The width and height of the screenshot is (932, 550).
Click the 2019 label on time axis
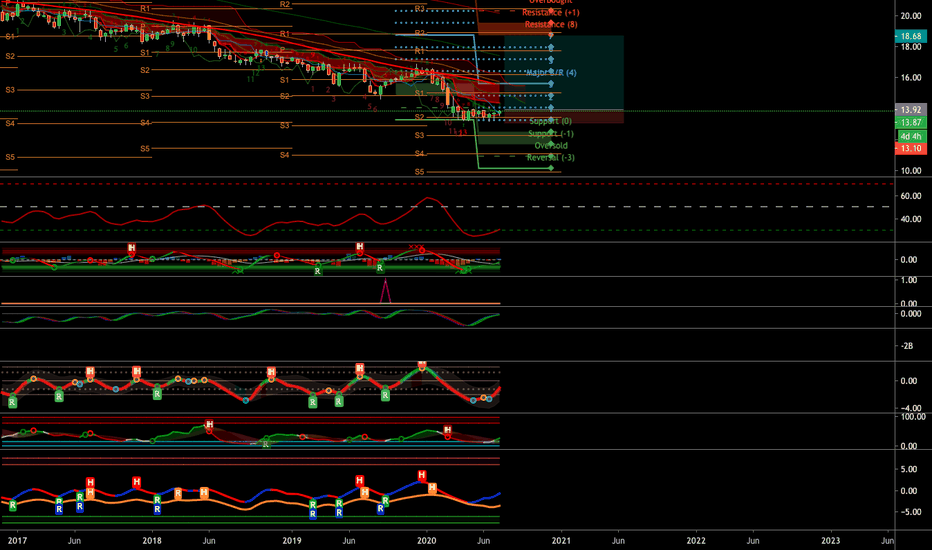292,540
